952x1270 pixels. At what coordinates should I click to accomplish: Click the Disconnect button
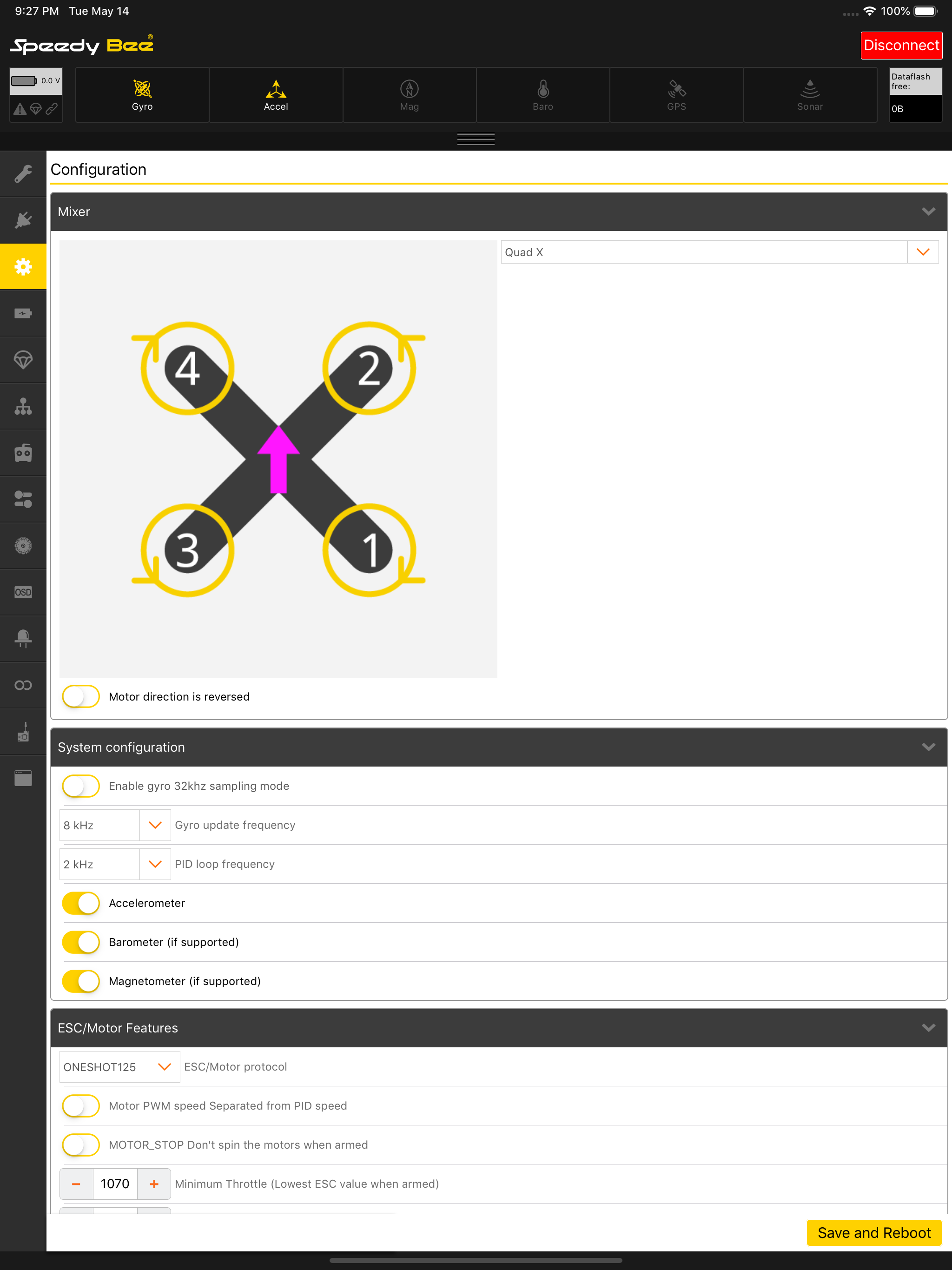pos(901,46)
